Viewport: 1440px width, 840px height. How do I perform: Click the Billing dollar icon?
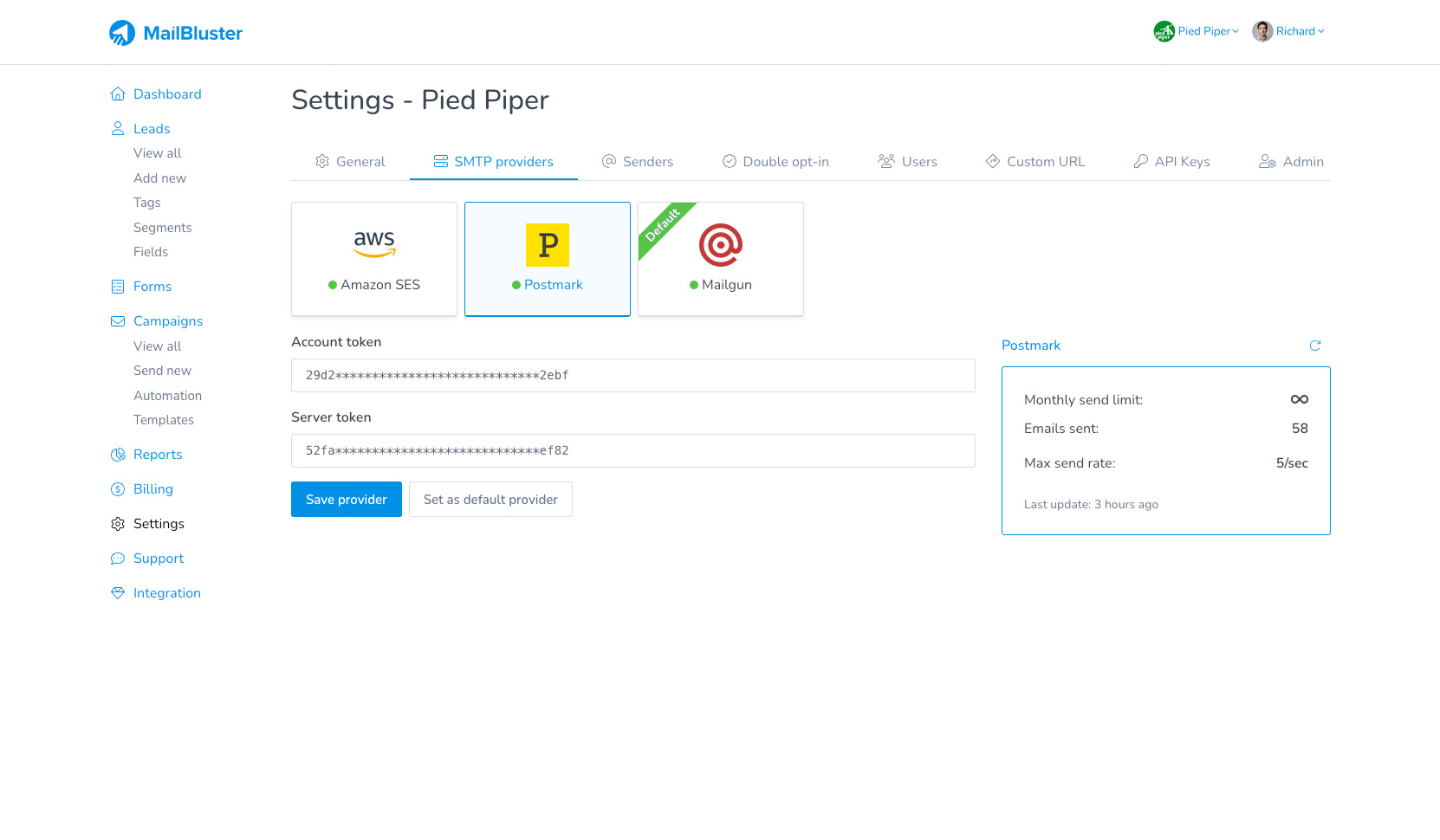click(x=118, y=488)
